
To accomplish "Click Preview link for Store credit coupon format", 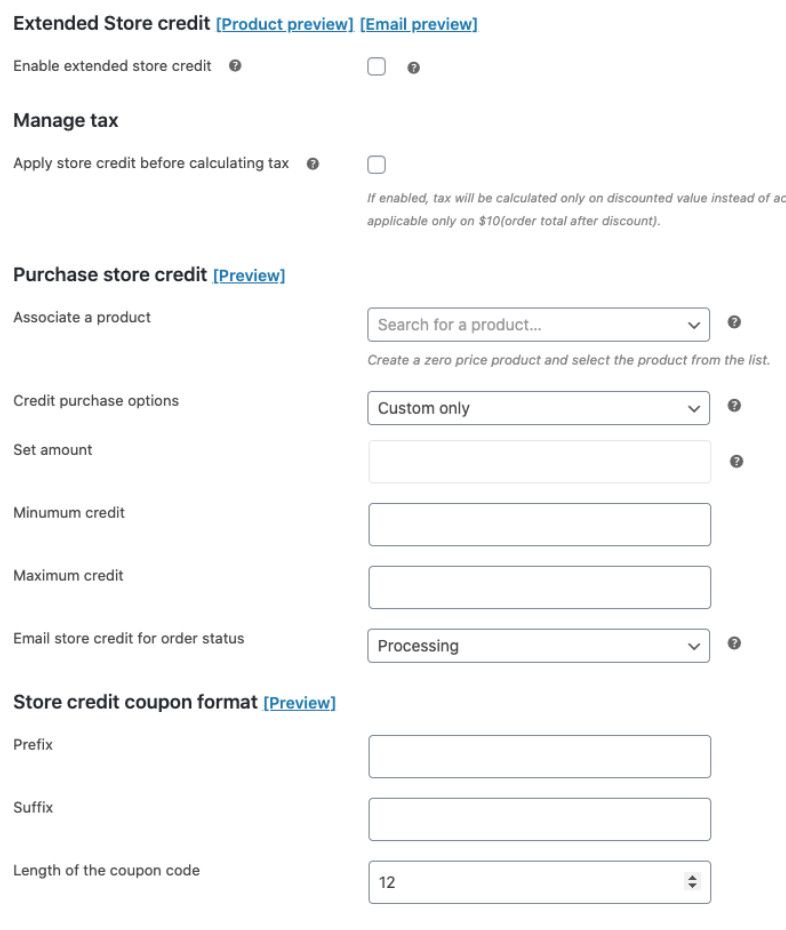I will (299, 703).
